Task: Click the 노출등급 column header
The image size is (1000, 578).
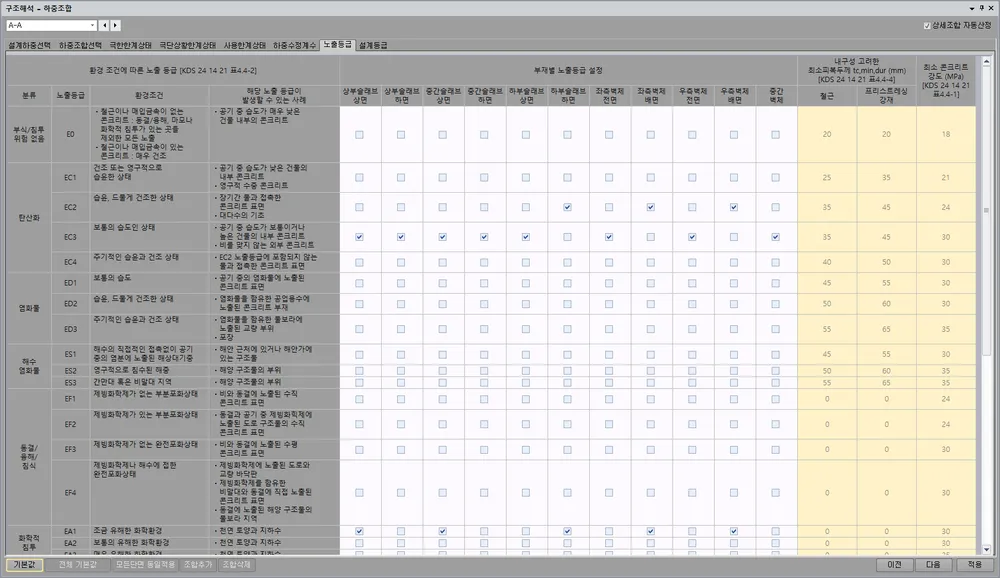Action: [x=70, y=95]
